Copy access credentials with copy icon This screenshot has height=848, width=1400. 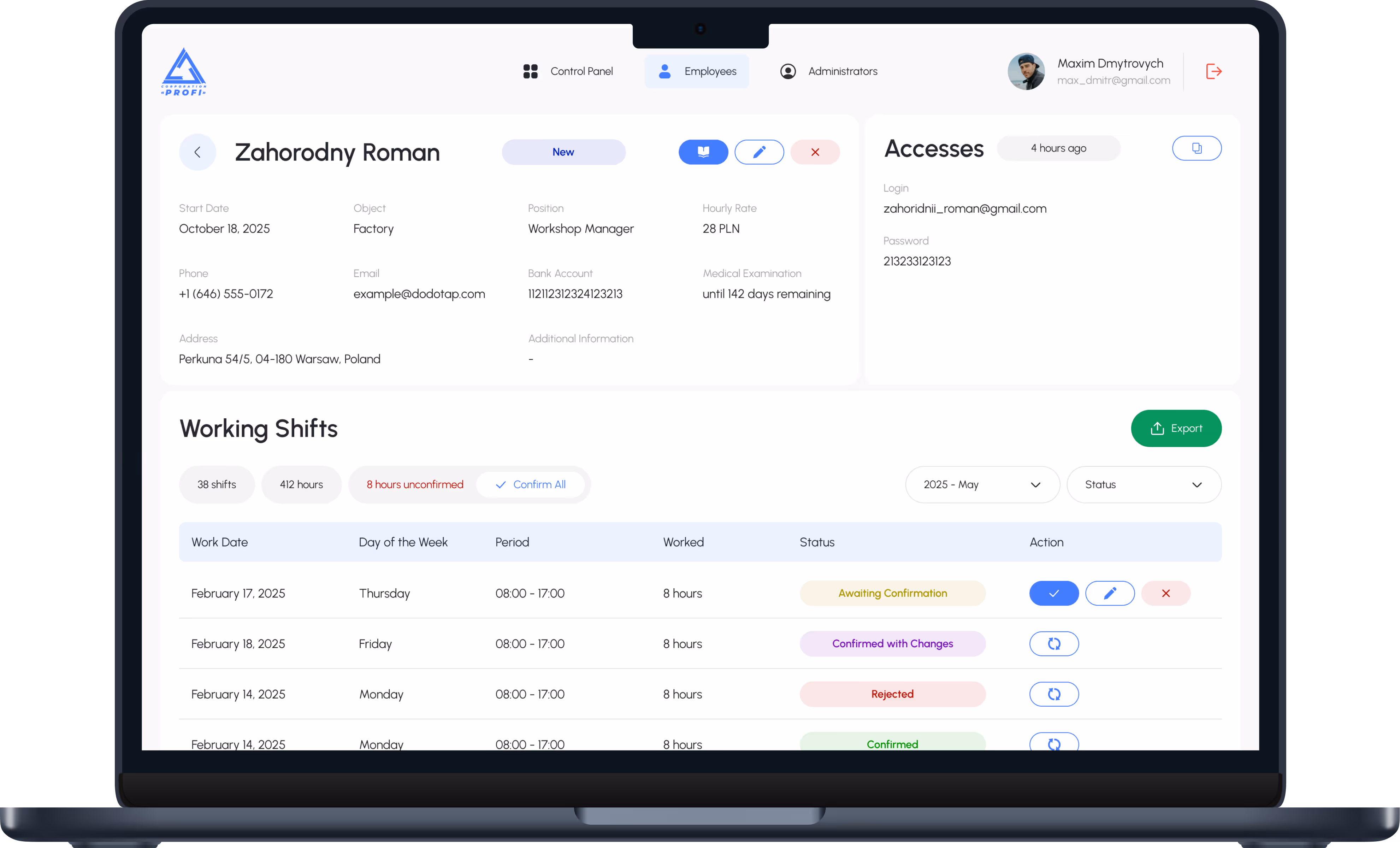[1197, 148]
